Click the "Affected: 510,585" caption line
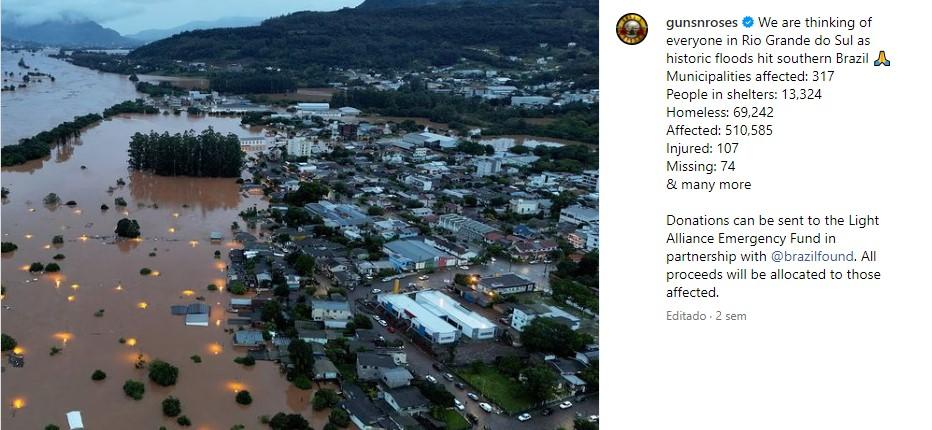The height and width of the screenshot is (430, 932). point(719,130)
